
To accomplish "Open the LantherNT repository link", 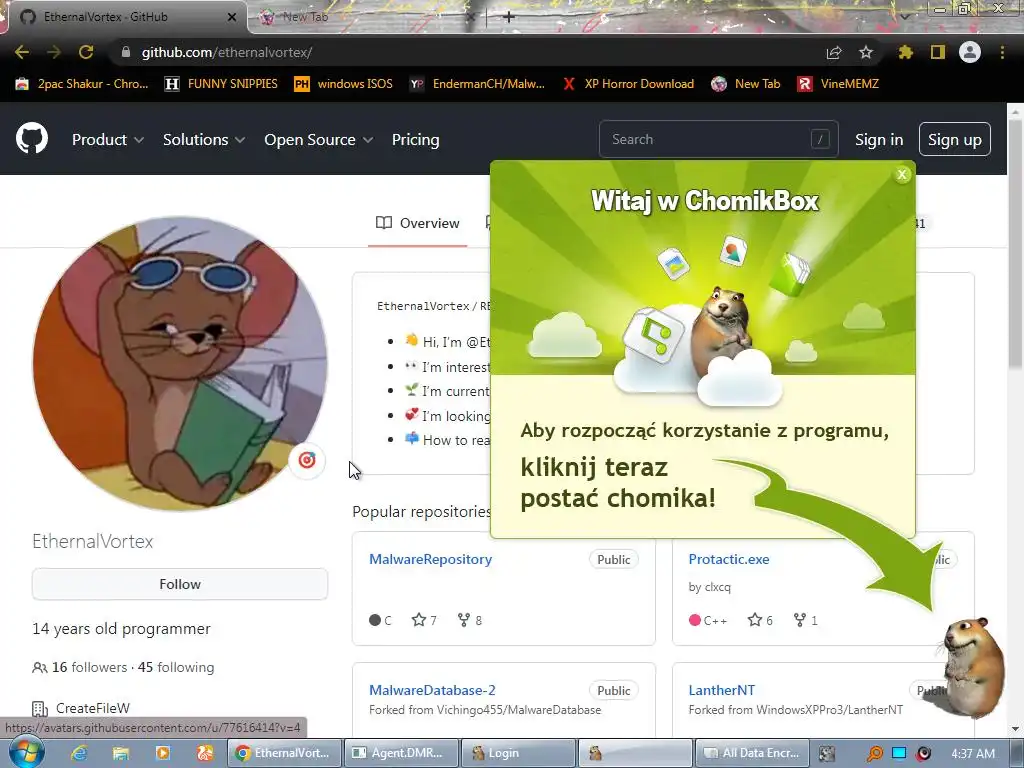I will (722, 690).
